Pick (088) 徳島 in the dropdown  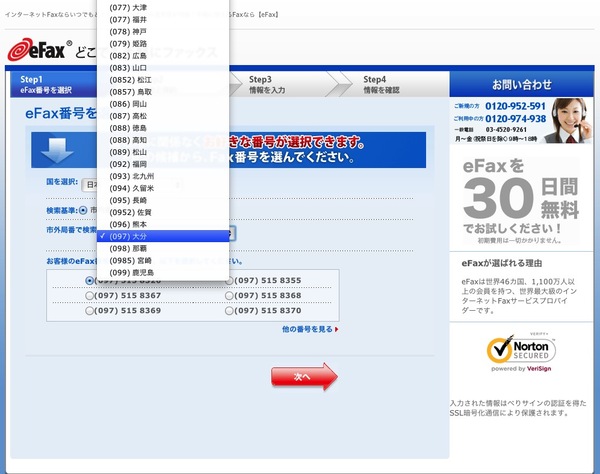pyautogui.click(x=163, y=128)
